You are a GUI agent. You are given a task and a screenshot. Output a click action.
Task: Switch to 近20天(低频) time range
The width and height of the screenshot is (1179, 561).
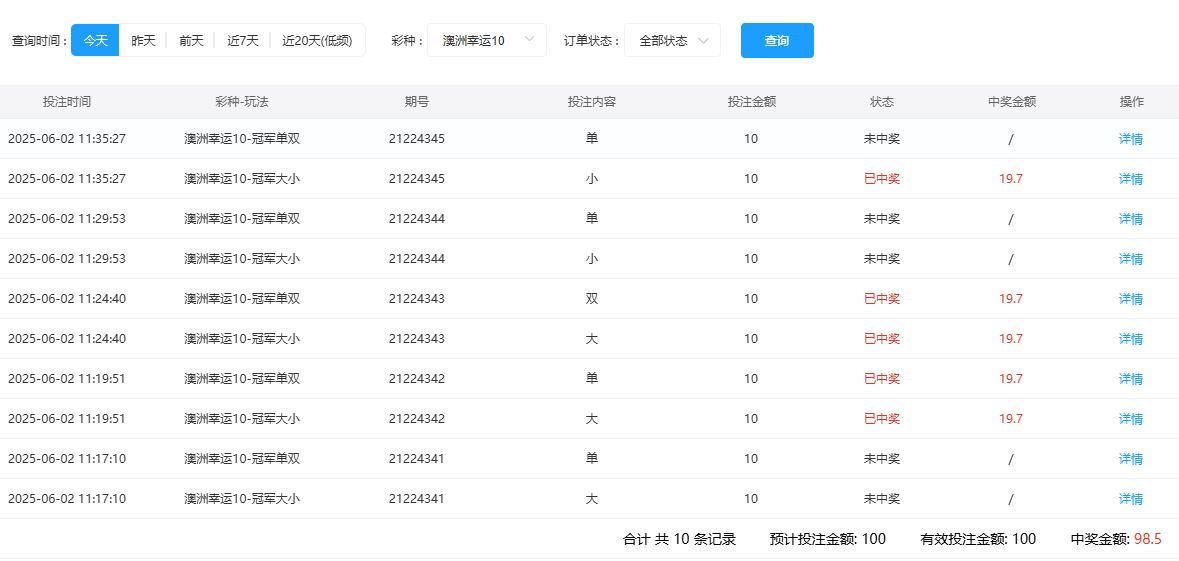[317, 41]
